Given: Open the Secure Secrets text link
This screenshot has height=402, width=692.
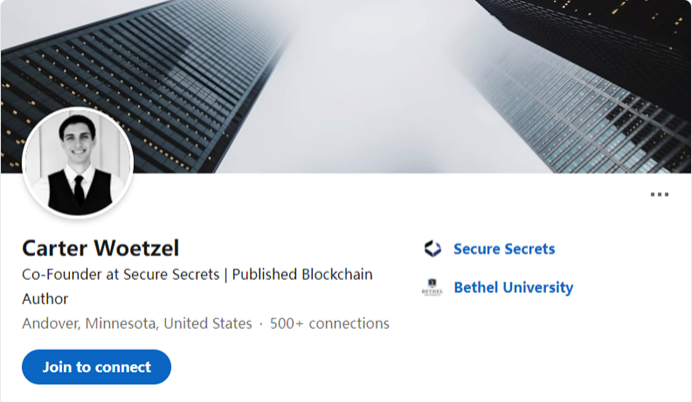Looking at the screenshot, I should pos(504,249).
